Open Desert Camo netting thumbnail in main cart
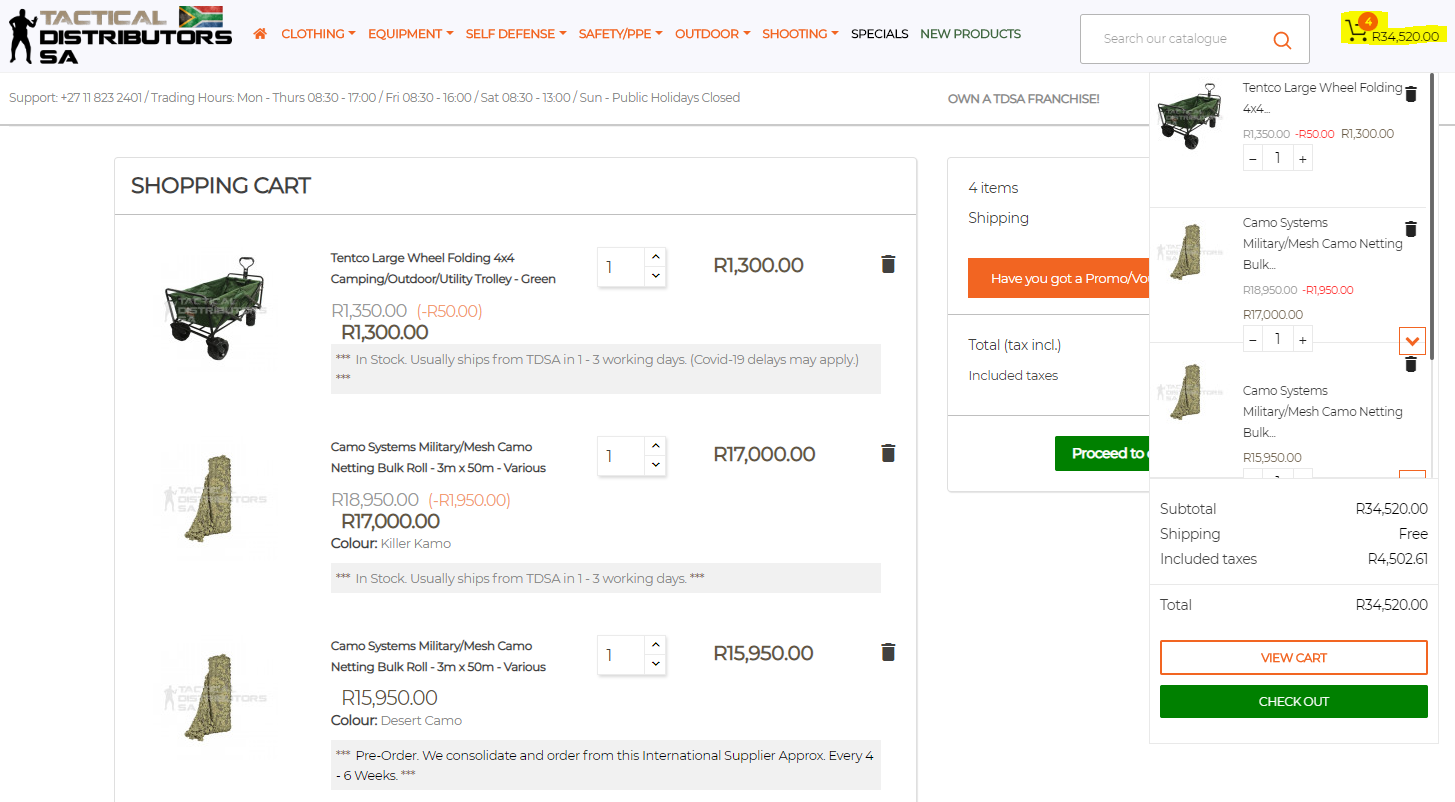This screenshot has height=802, width=1455. pyautogui.click(x=215, y=696)
